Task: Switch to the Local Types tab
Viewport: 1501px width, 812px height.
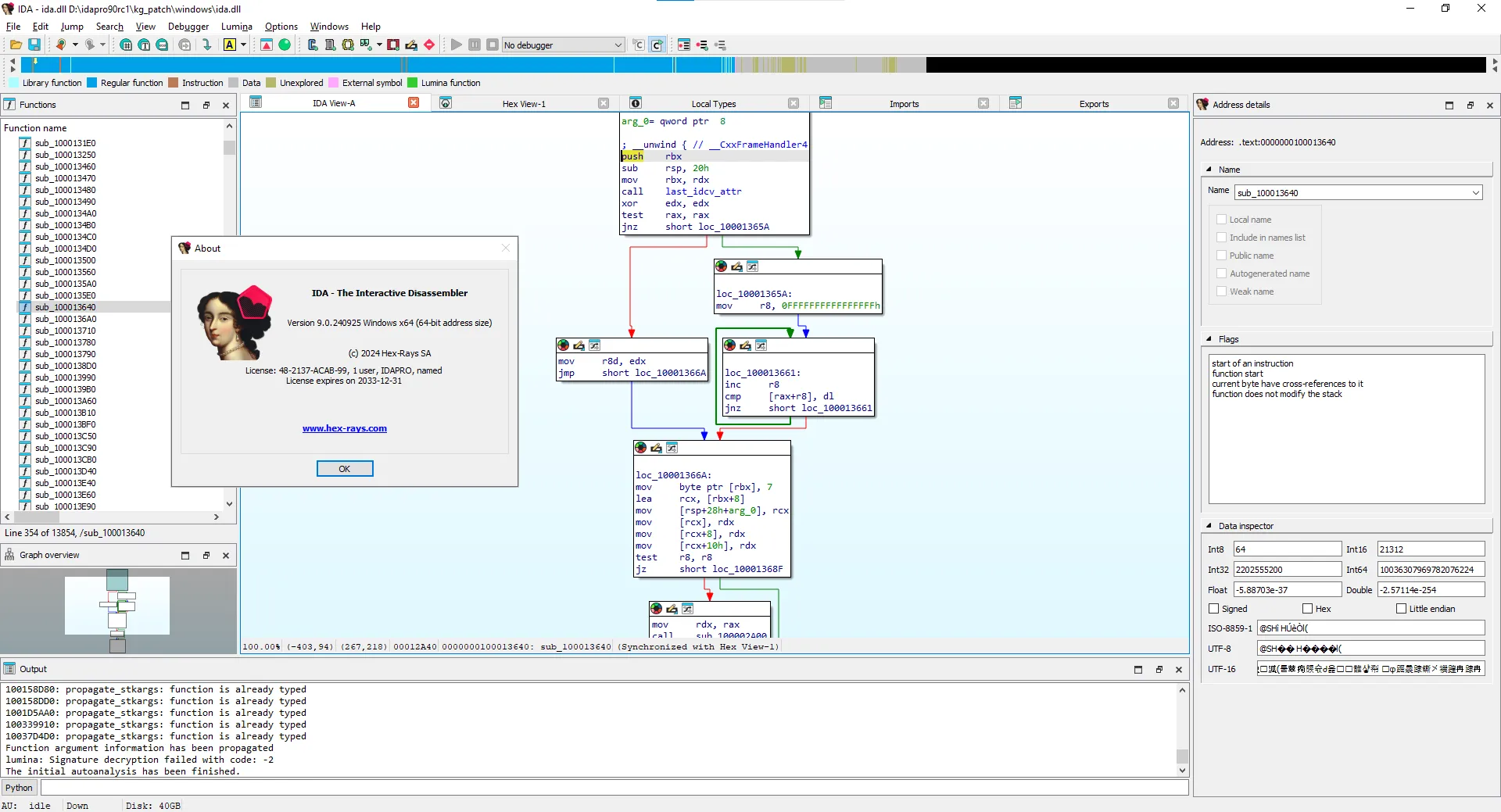Action: (713, 104)
